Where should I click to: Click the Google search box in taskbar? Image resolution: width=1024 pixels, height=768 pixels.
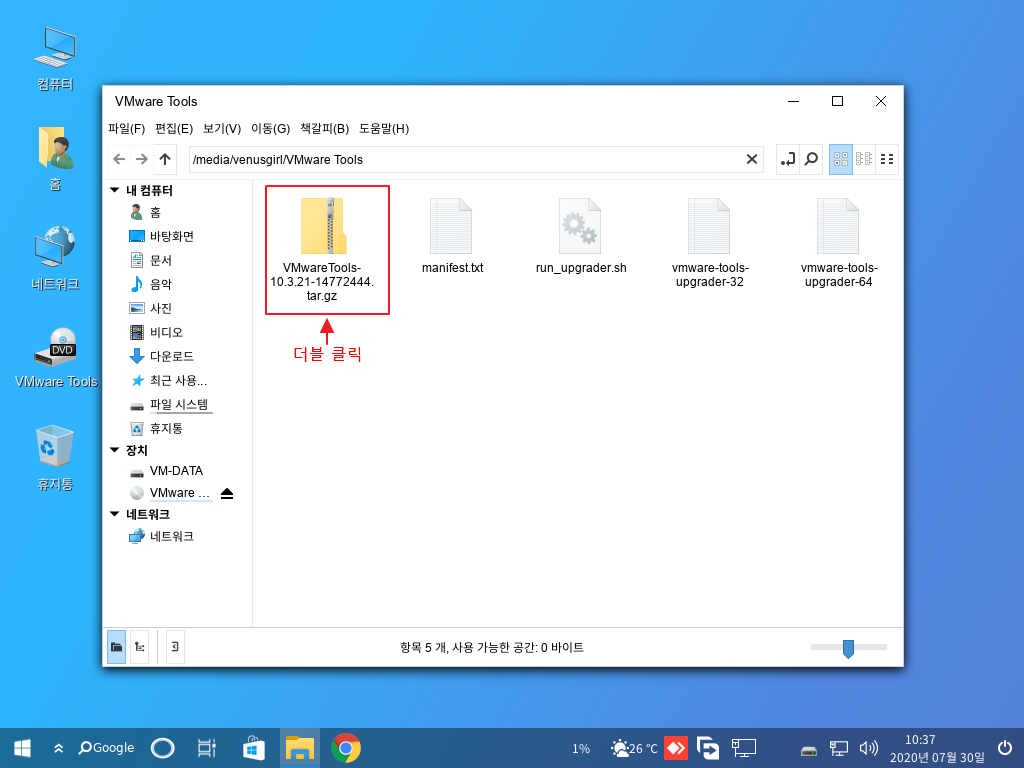pyautogui.click(x=106, y=748)
